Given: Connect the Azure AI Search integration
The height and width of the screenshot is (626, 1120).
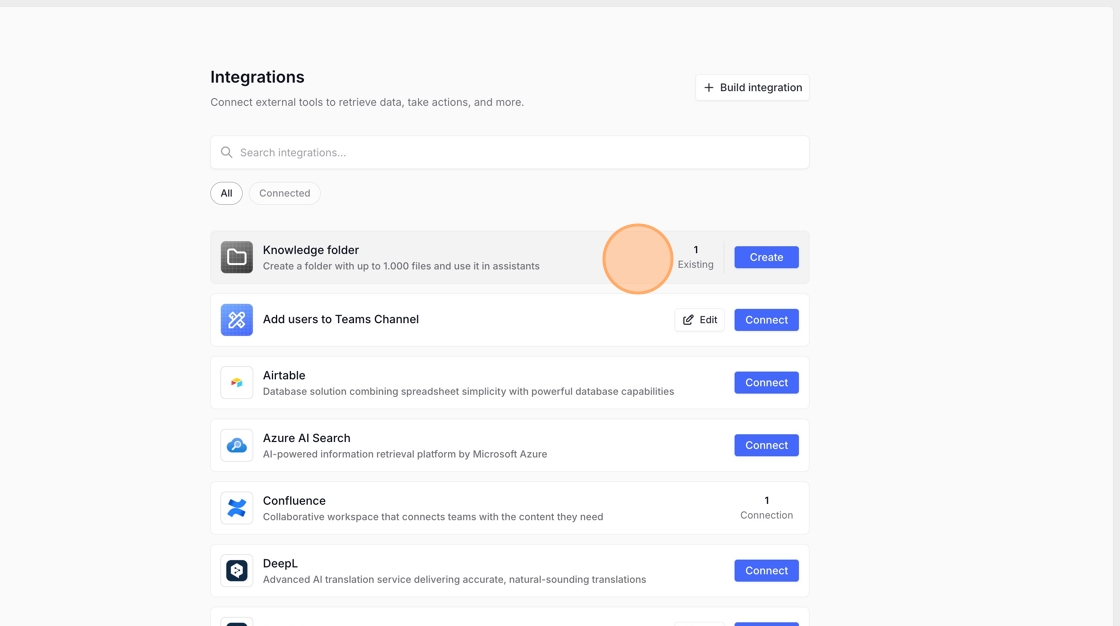Looking at the screenshot, I should (x=766, y=445).
